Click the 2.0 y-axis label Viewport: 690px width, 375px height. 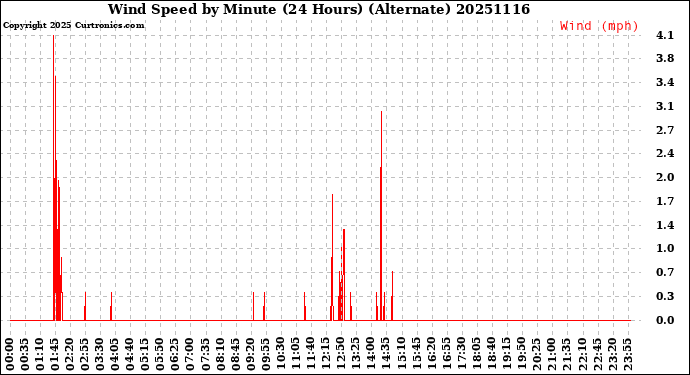point(665,177)
